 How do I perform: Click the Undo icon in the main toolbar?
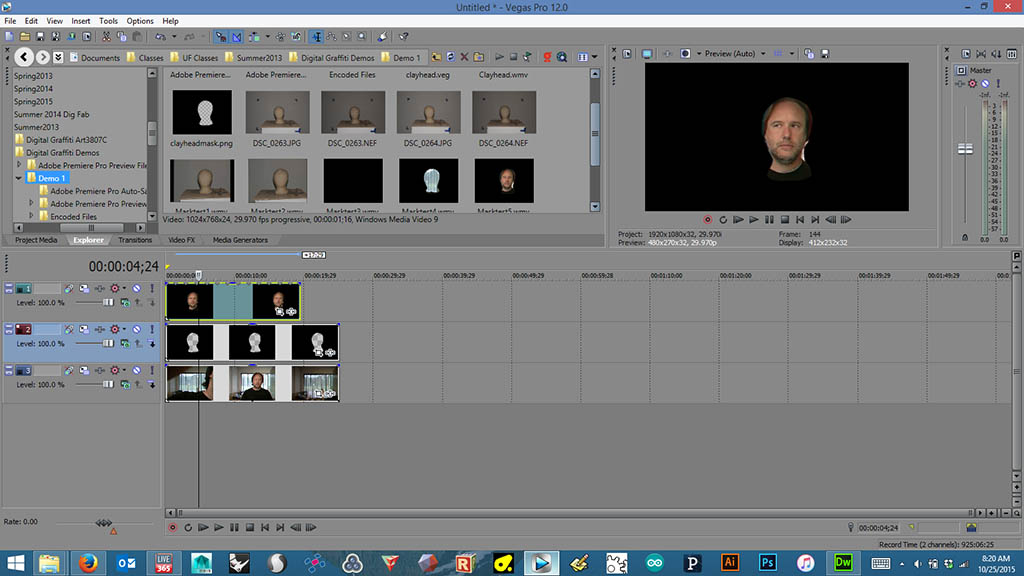click(x=159, y=37)
